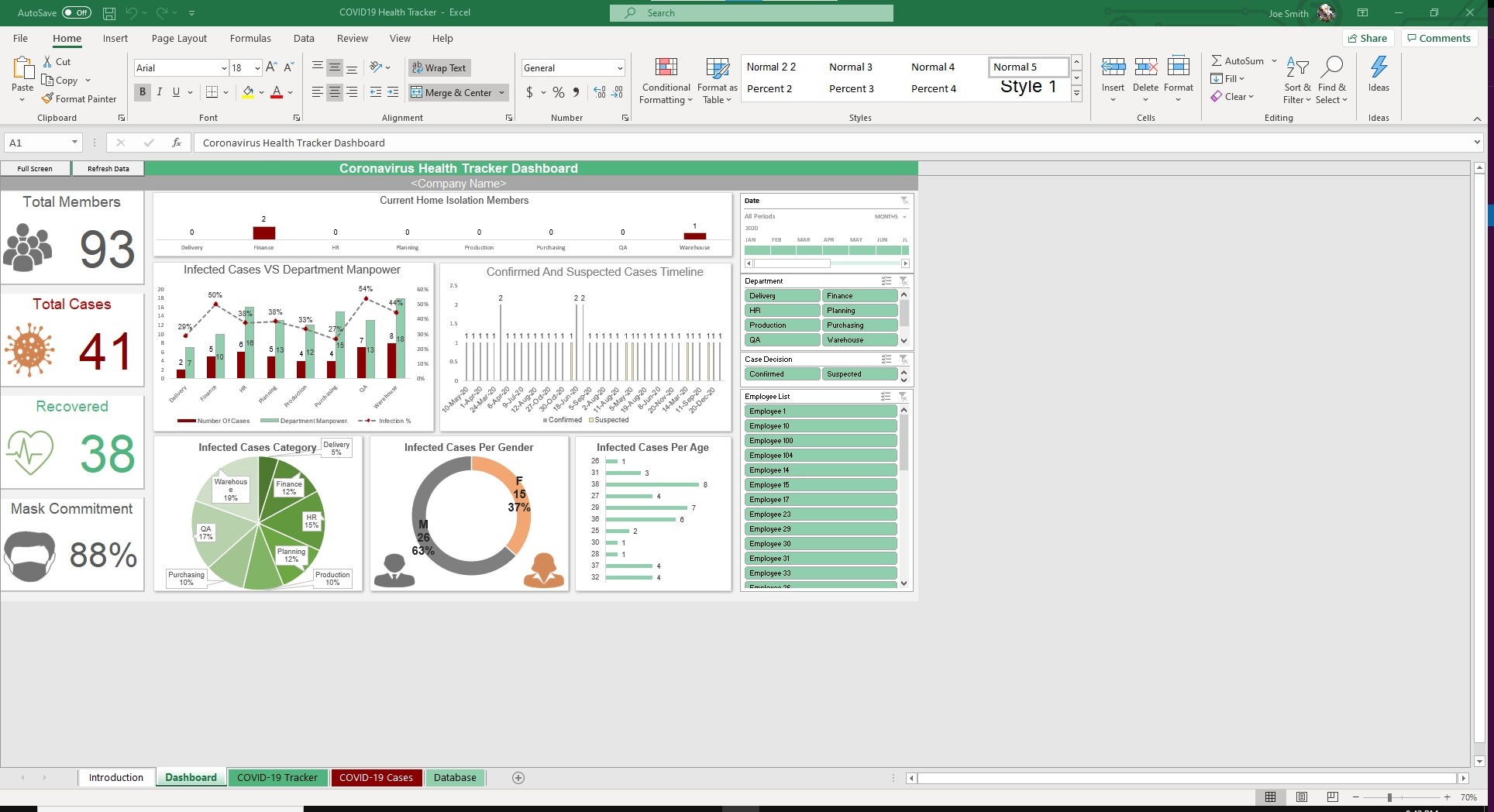Click the Paste icon in Clipboard
Screen dimensions: 1494x812
22,69
